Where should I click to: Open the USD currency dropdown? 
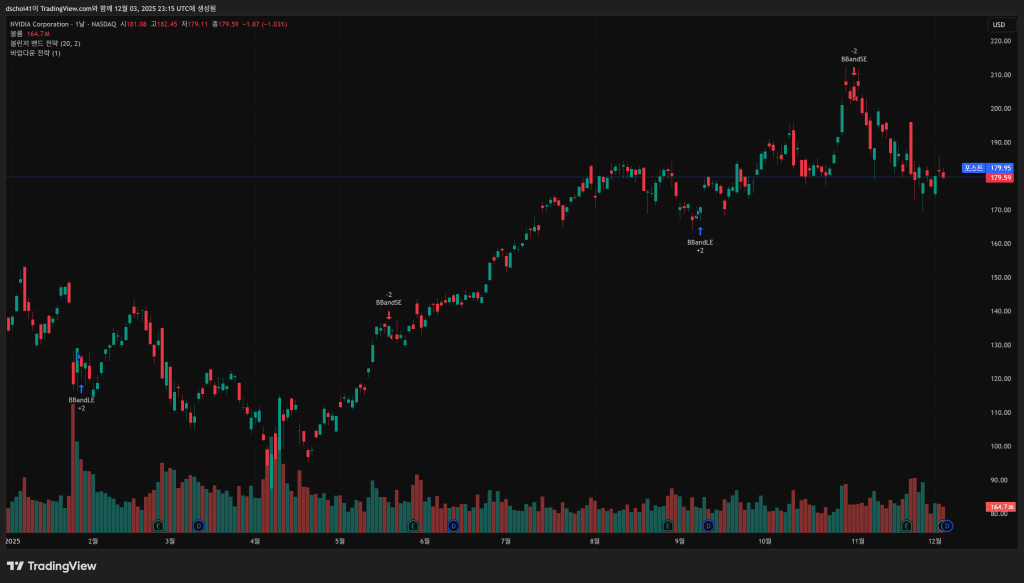click(x=998, y=24)
